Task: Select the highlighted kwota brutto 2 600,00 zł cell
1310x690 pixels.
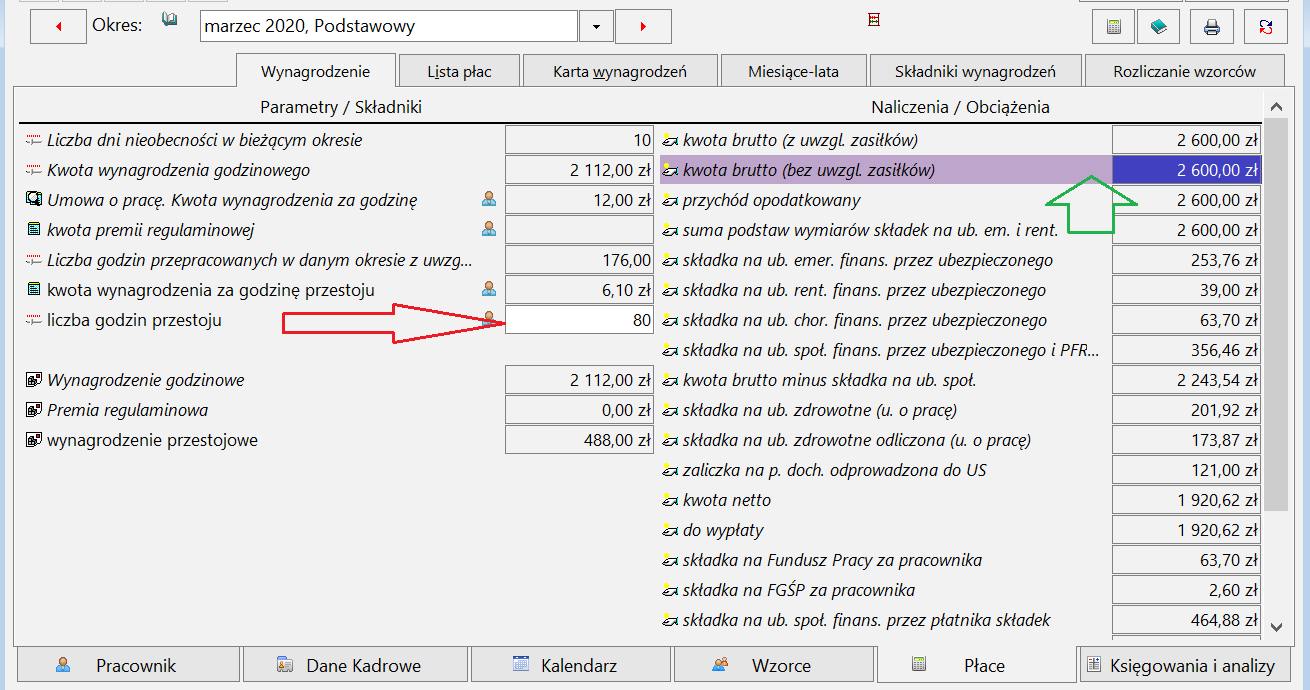Action: pyautogui.click(x=1187, y=170)
